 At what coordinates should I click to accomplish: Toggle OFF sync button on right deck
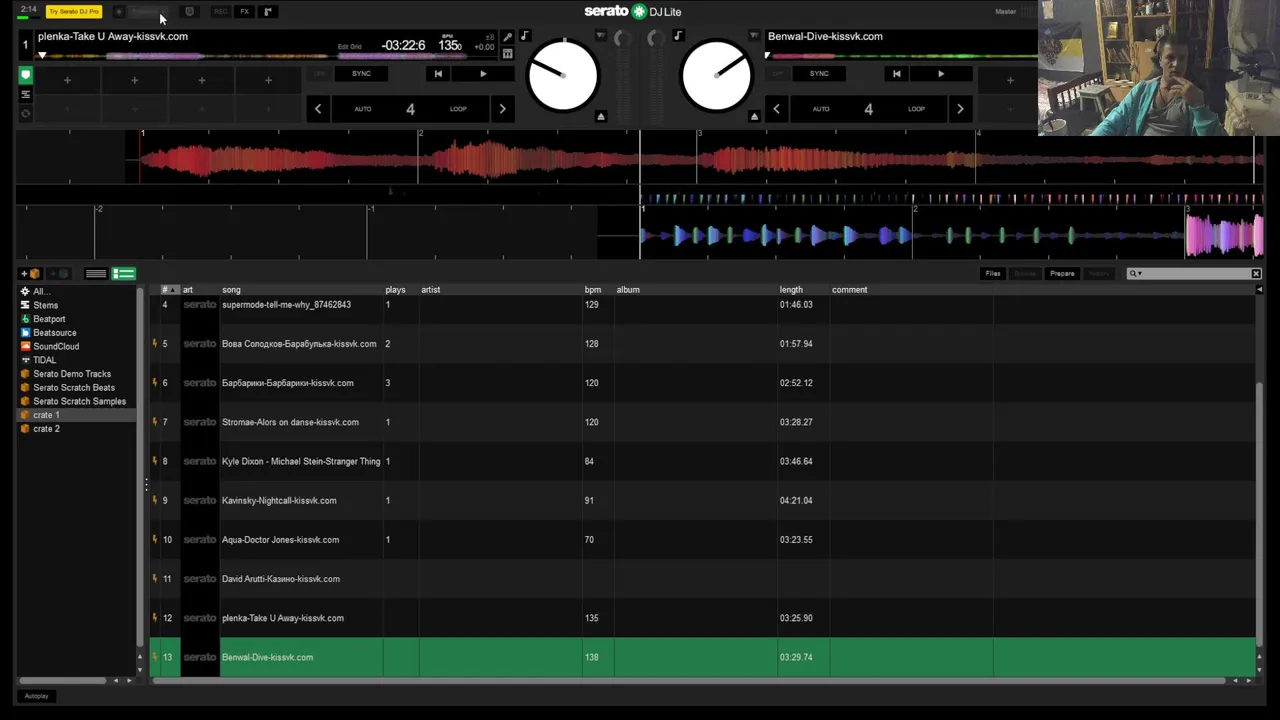[778, 73]
